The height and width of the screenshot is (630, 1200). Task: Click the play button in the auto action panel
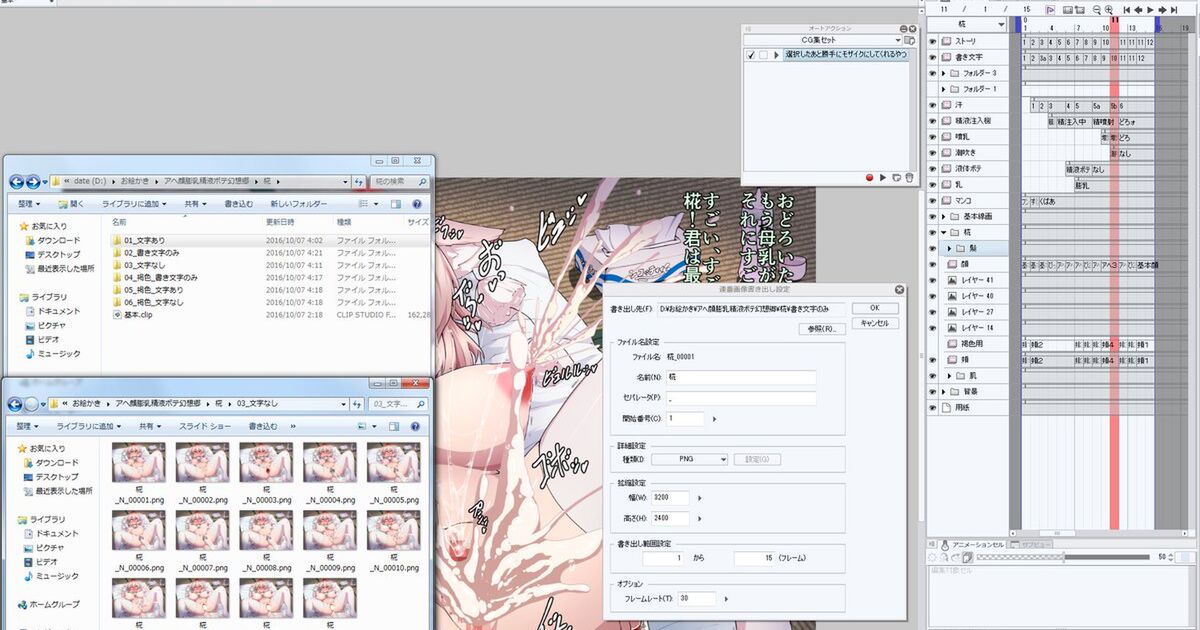click(x=883, y=178)
